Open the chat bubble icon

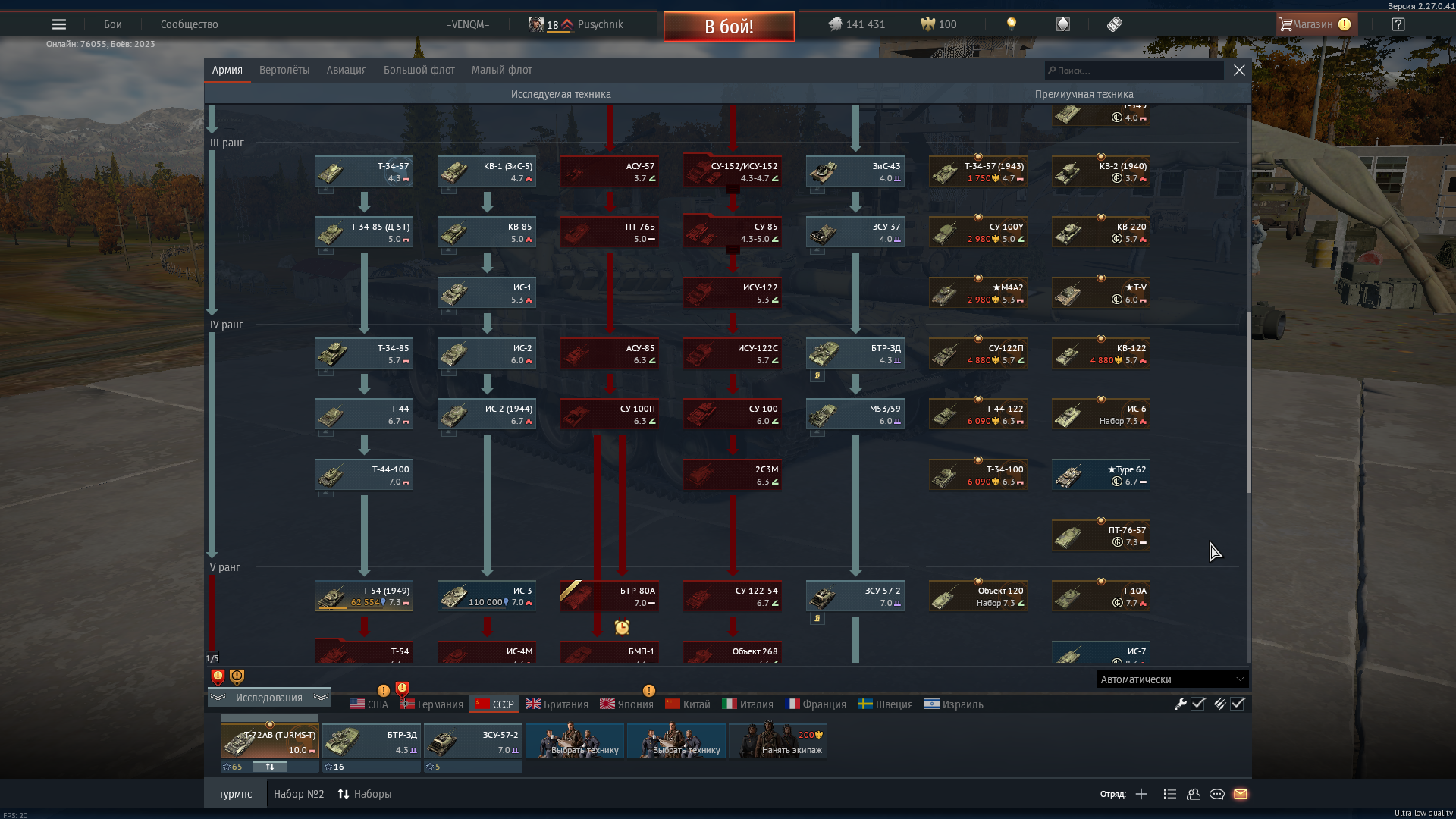tap(1217, 794)
